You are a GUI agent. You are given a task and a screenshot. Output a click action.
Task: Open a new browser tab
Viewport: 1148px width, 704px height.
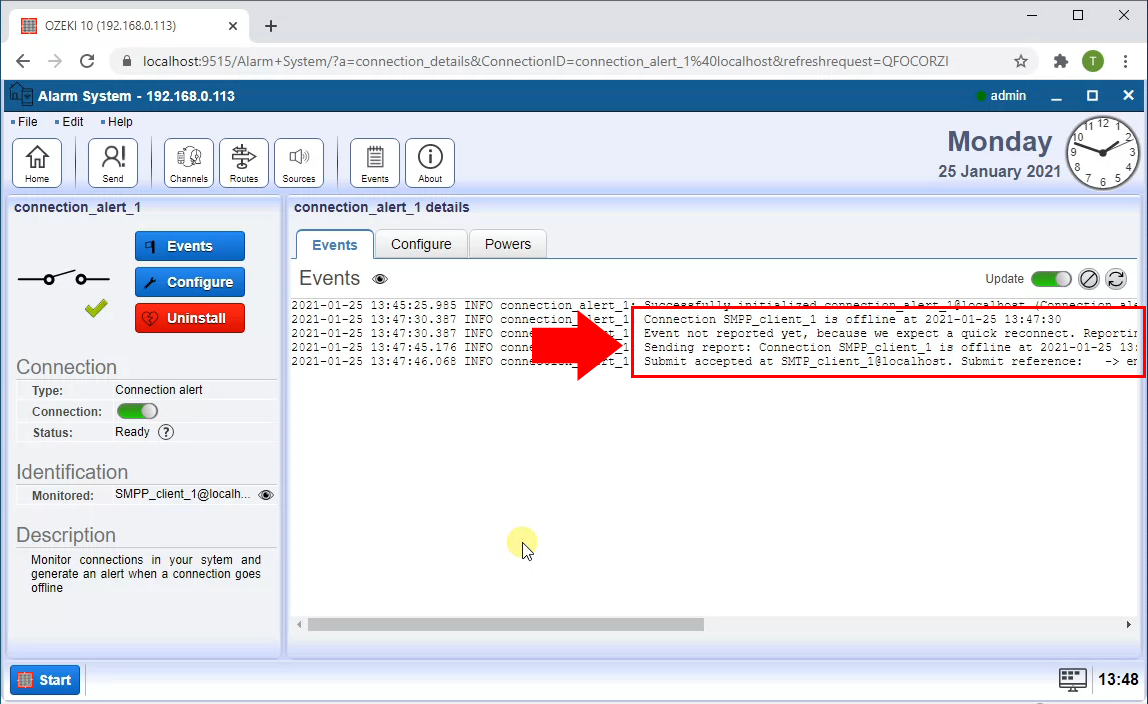point(271,26)
